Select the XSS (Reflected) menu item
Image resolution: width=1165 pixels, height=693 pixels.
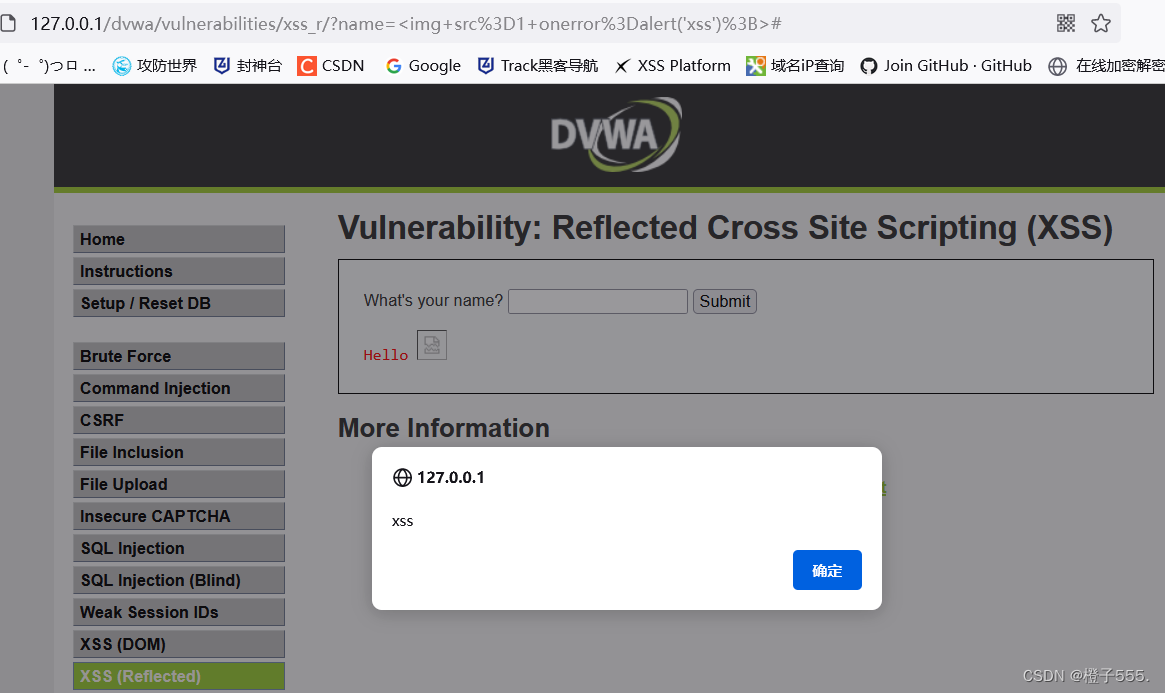179,676
